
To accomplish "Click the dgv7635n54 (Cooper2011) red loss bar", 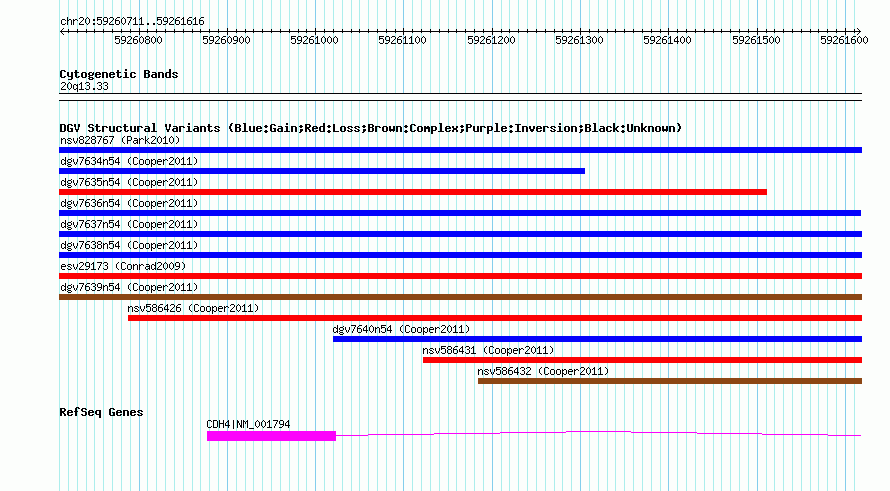I will (x=413, y=192).
